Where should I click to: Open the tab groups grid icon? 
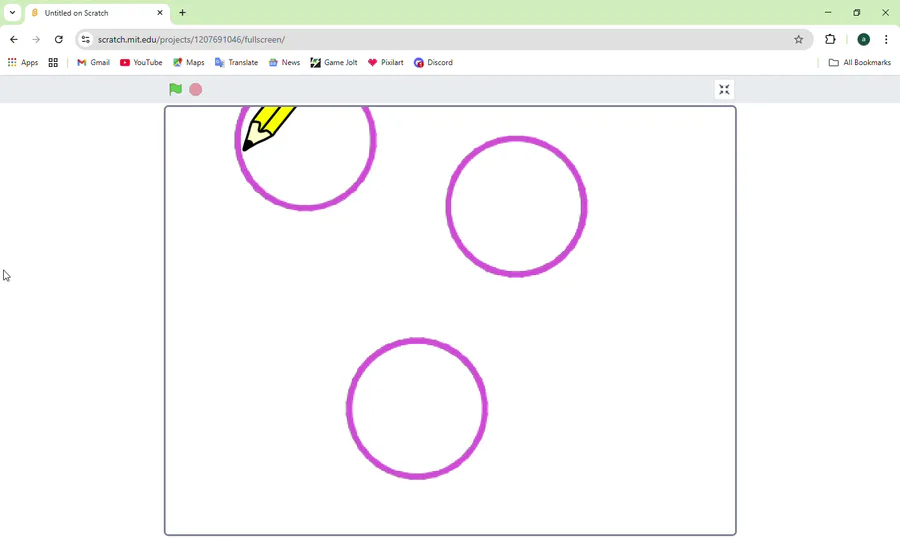[53, 63]
